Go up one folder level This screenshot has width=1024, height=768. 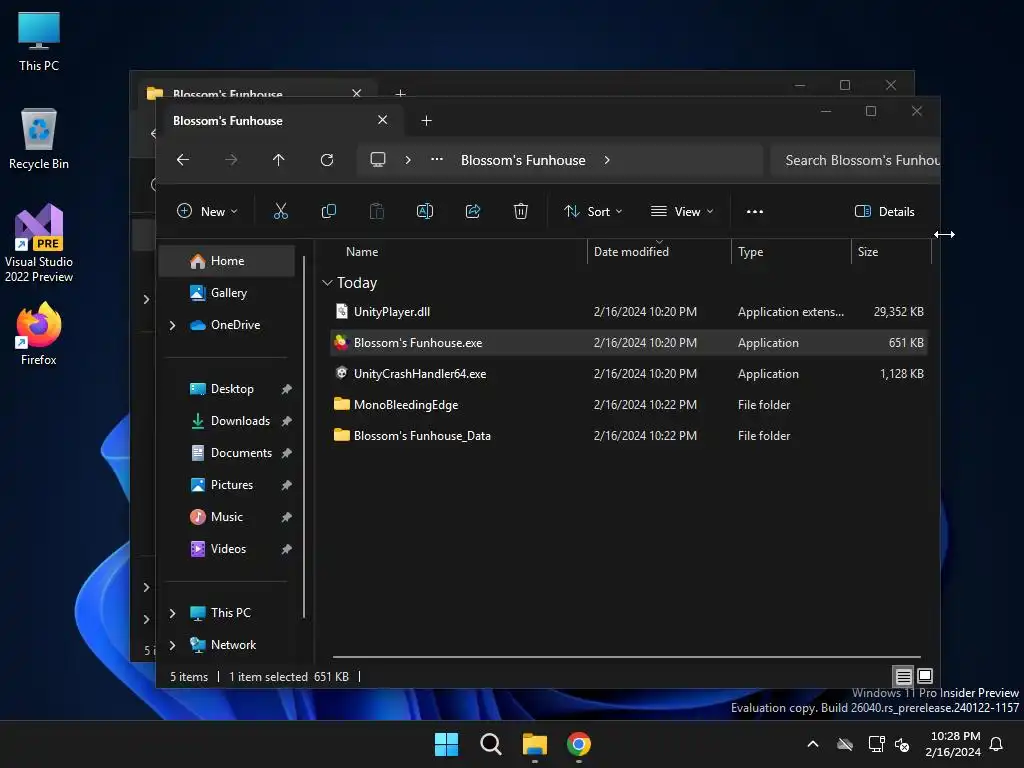pos(279,160)
